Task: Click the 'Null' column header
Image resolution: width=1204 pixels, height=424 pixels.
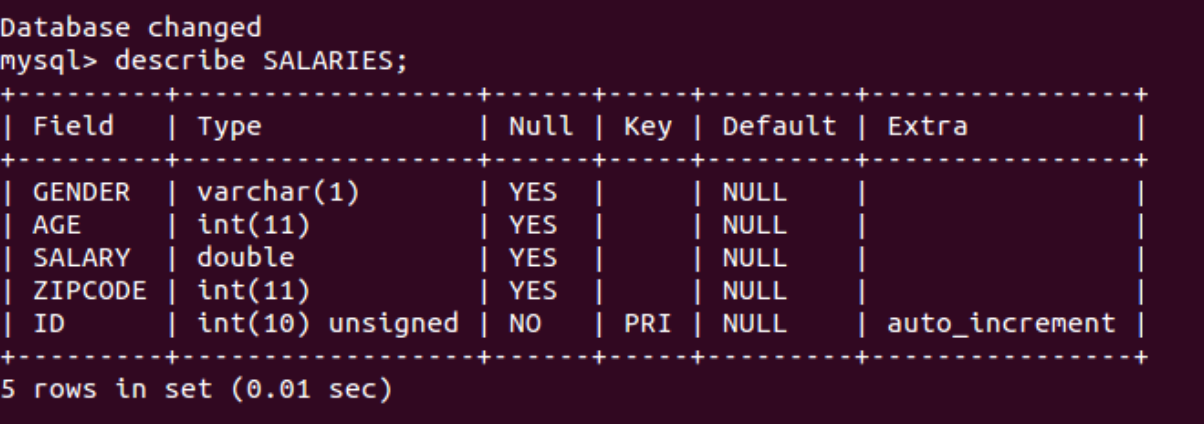Action: (541, 126)
